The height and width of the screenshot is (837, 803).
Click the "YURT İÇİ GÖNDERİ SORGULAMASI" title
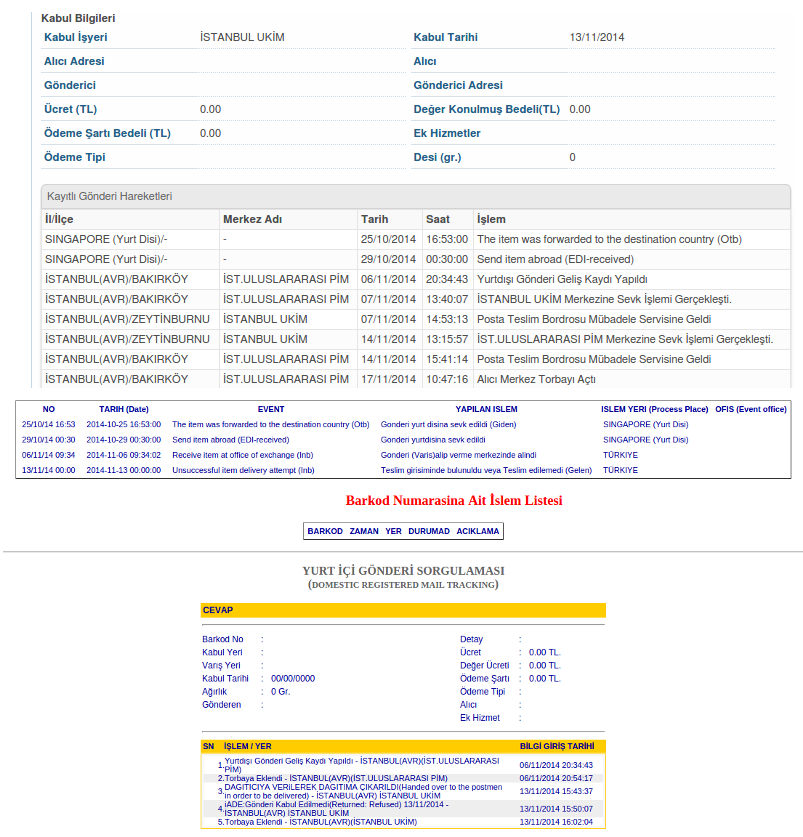[403, 571]
